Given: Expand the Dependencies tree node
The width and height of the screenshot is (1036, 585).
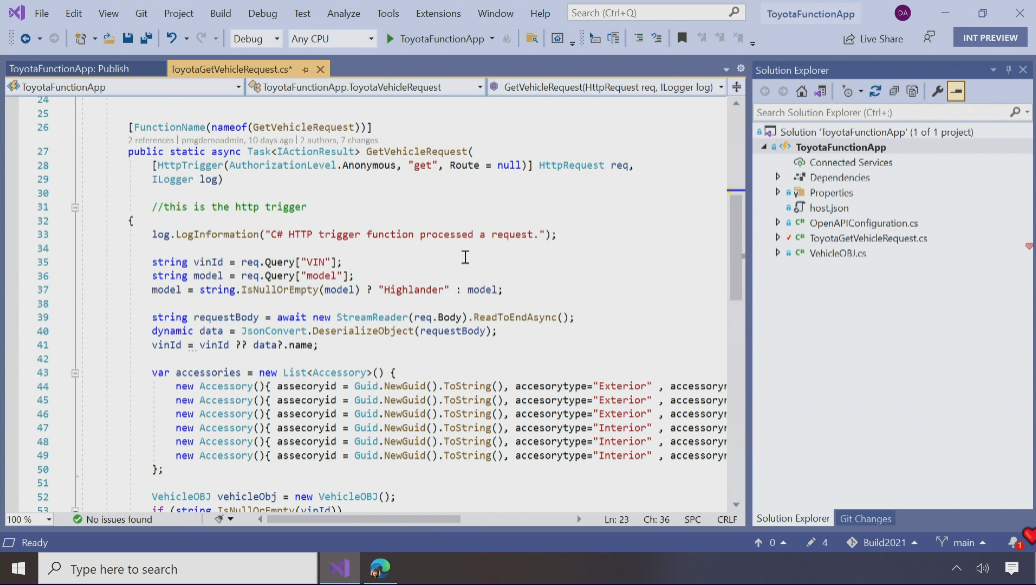Looking at the screenshot, I should click(778, 177).
